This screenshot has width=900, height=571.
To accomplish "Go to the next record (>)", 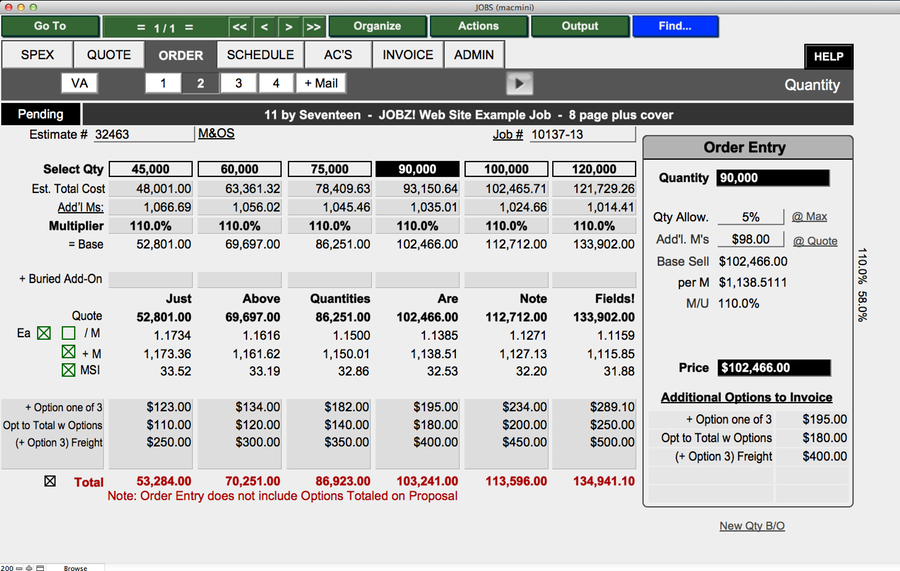I will point(289,26).
